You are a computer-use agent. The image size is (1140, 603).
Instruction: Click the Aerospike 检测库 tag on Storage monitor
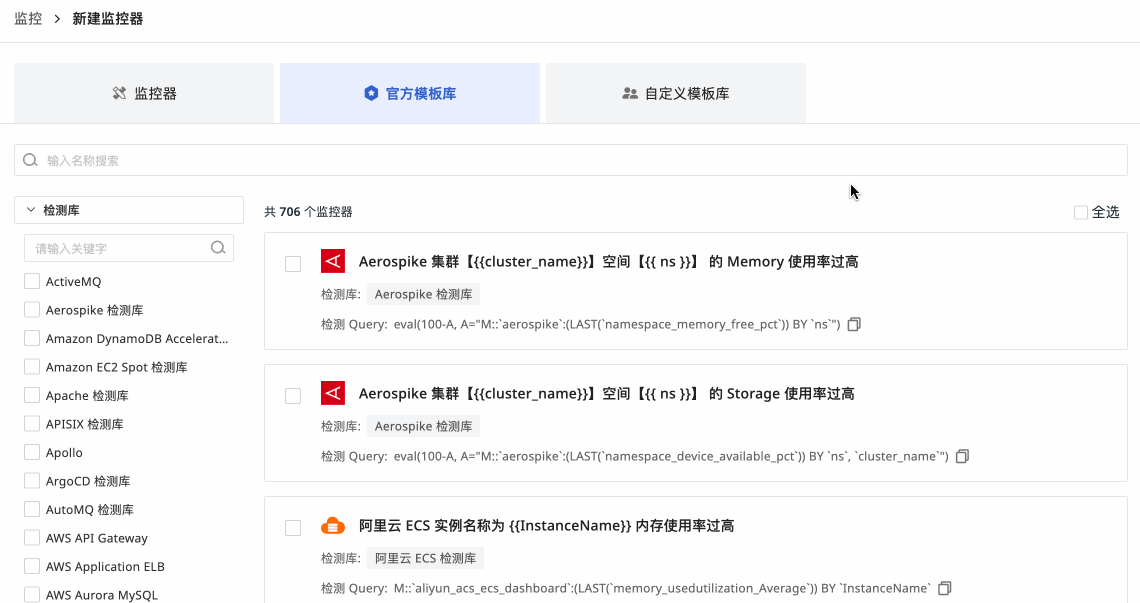pos(423,426)
